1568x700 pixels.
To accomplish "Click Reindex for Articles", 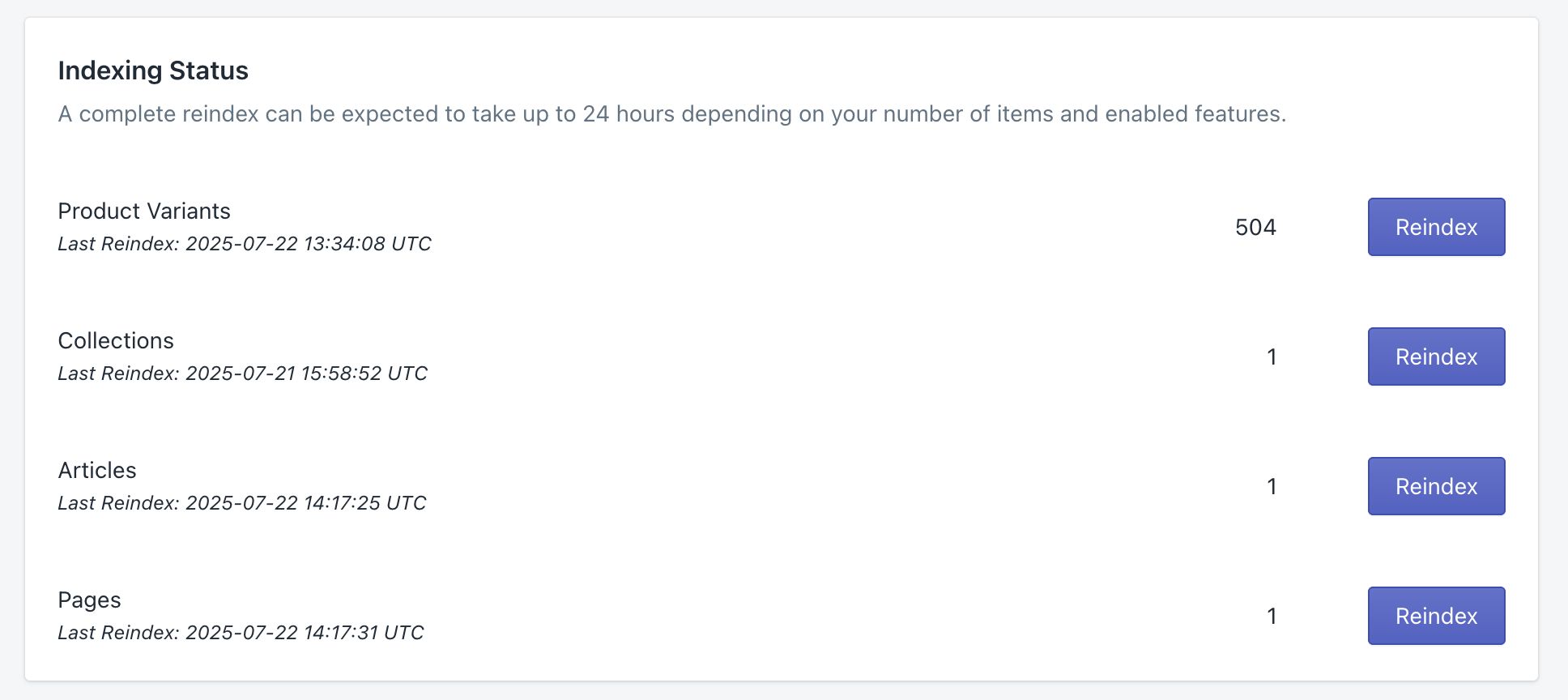I will [x=1435, y=486].
